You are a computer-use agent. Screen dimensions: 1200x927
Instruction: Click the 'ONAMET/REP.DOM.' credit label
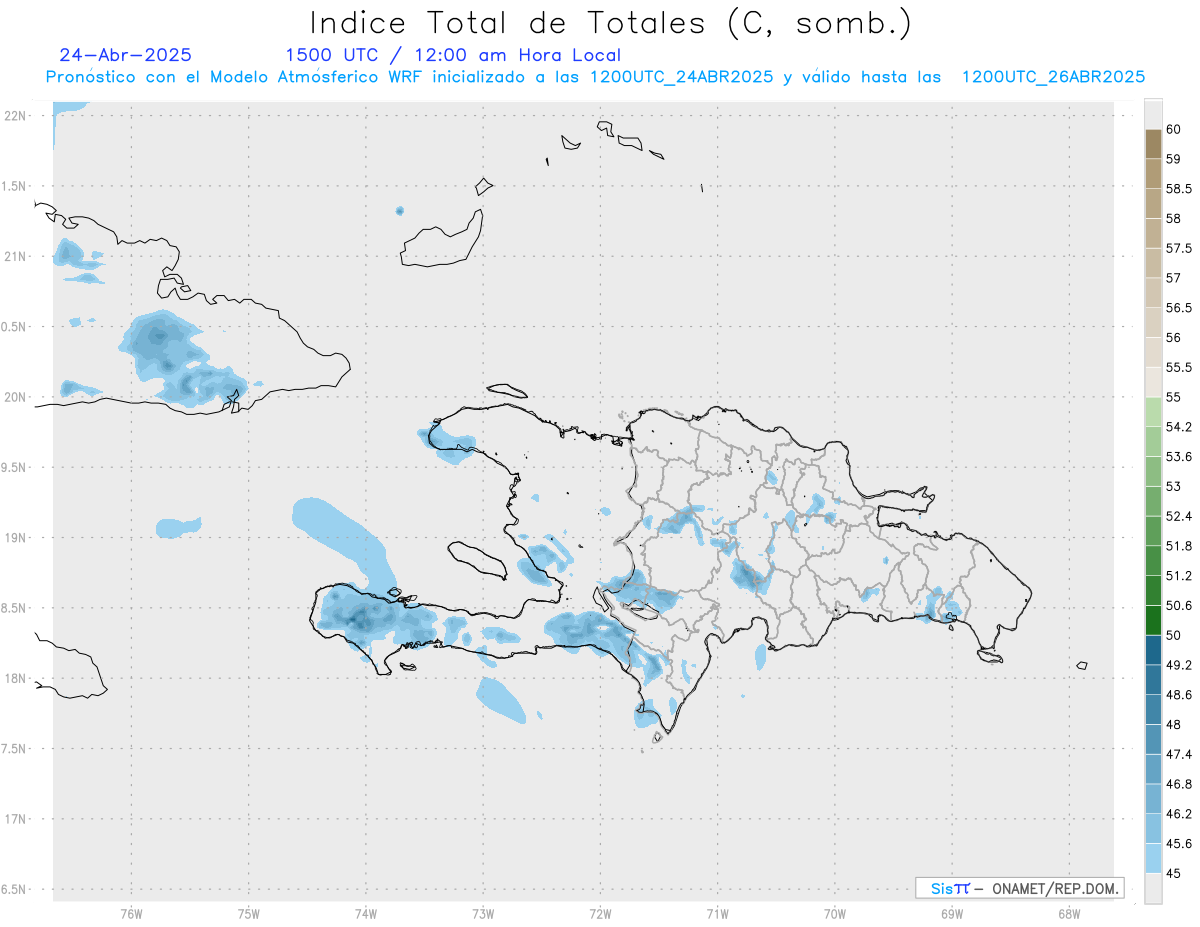click(x=1056, y=888)
